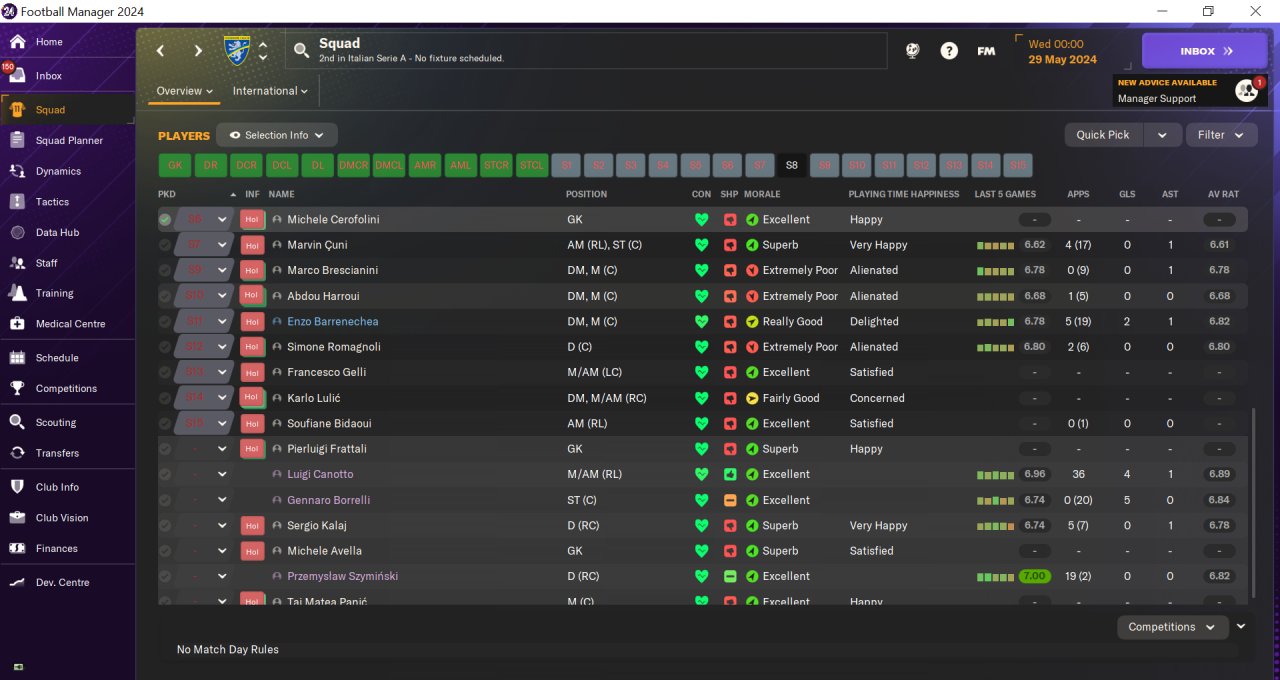Open the Dynamics sidebar icon
Viewport: 1280px width, 680px height.
point(17,171)
